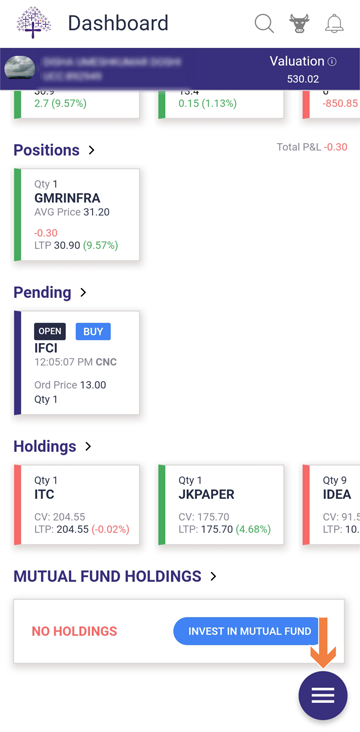Expand the Positions section chevron
Screen dimensions: 360x732
92,150
